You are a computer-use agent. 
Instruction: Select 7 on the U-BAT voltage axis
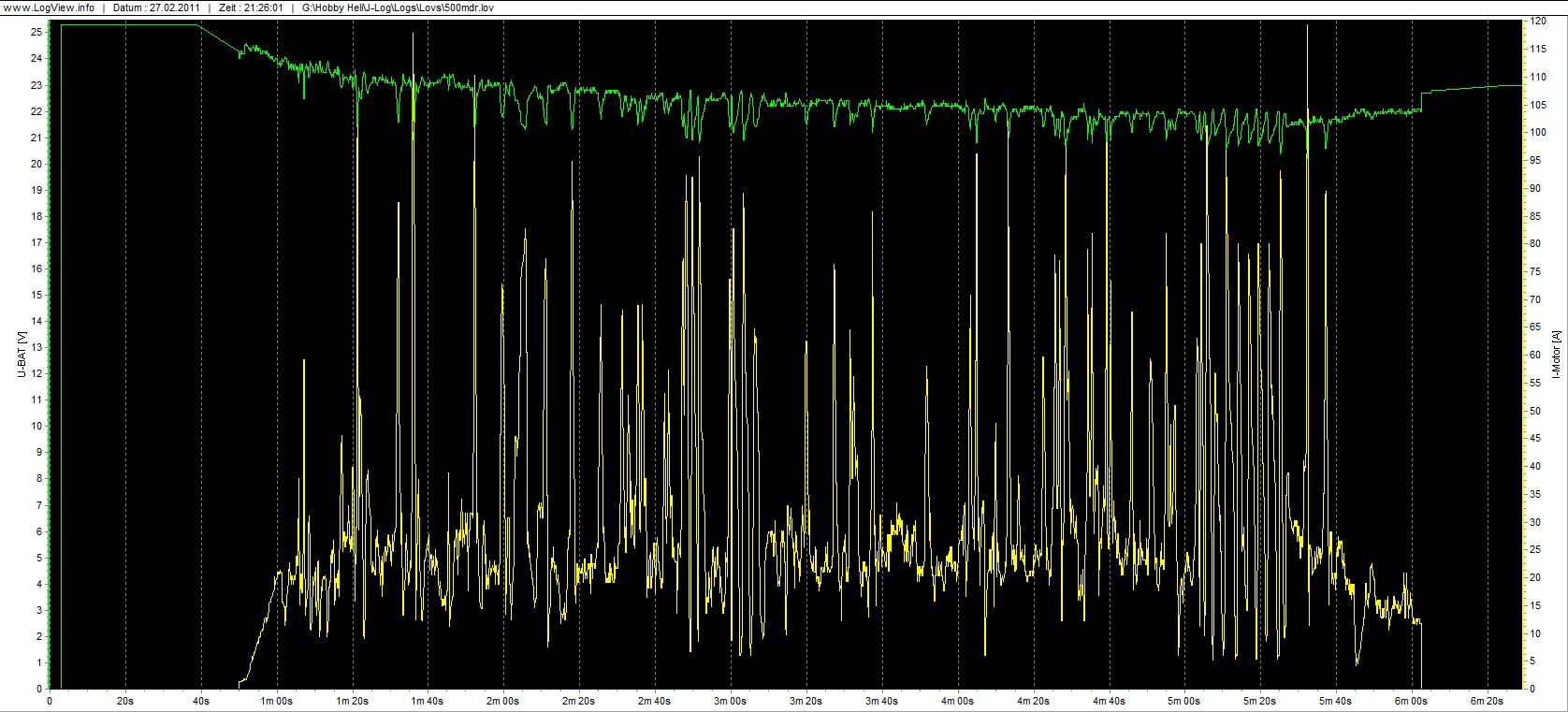pyautogui.click(x=39, y=505)
